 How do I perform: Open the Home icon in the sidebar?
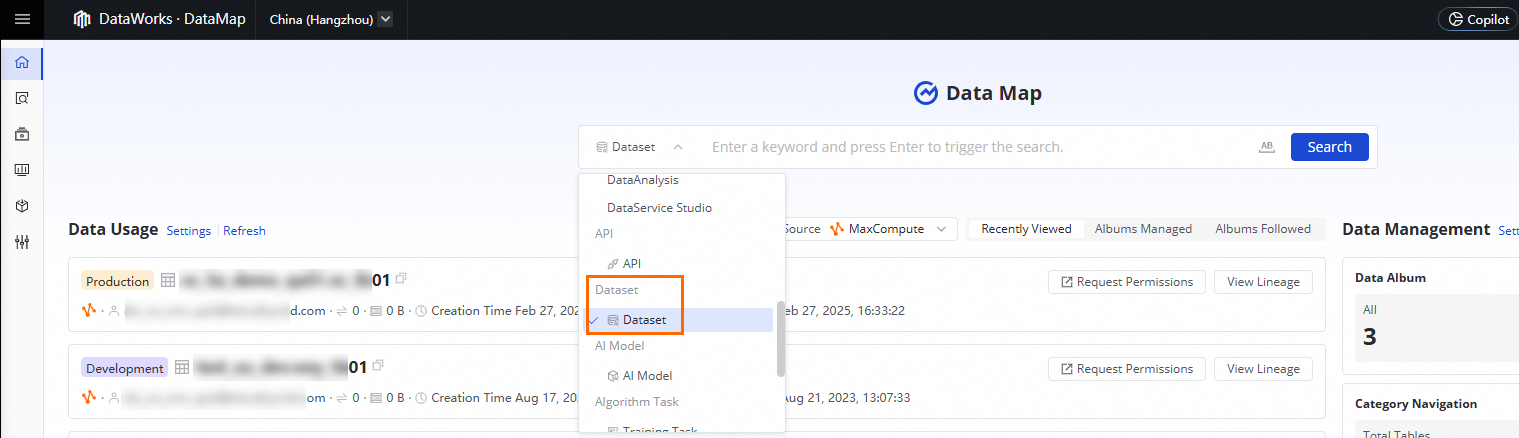pos(22,63)
